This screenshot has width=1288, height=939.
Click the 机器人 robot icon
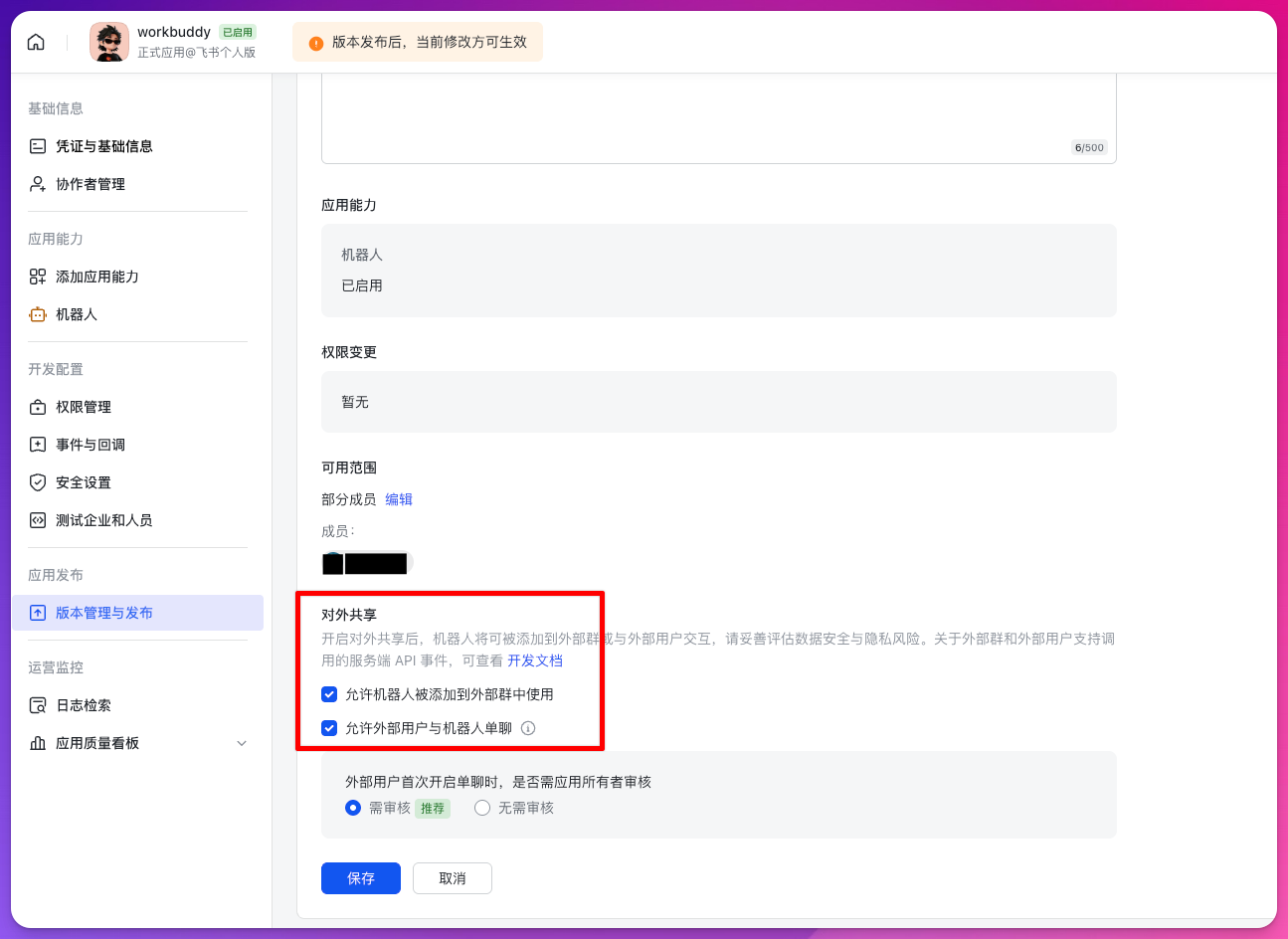coord(38,314)
